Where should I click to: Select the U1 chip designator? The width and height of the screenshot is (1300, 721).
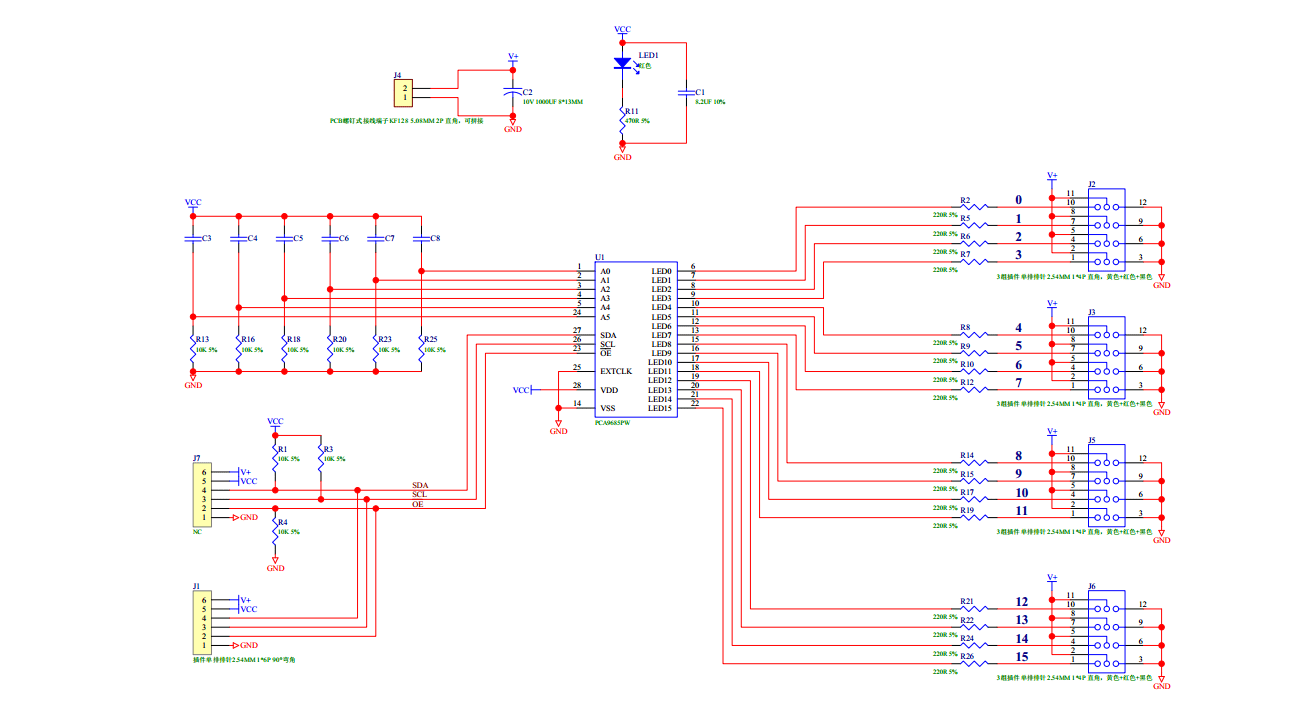tap(600, 257)
